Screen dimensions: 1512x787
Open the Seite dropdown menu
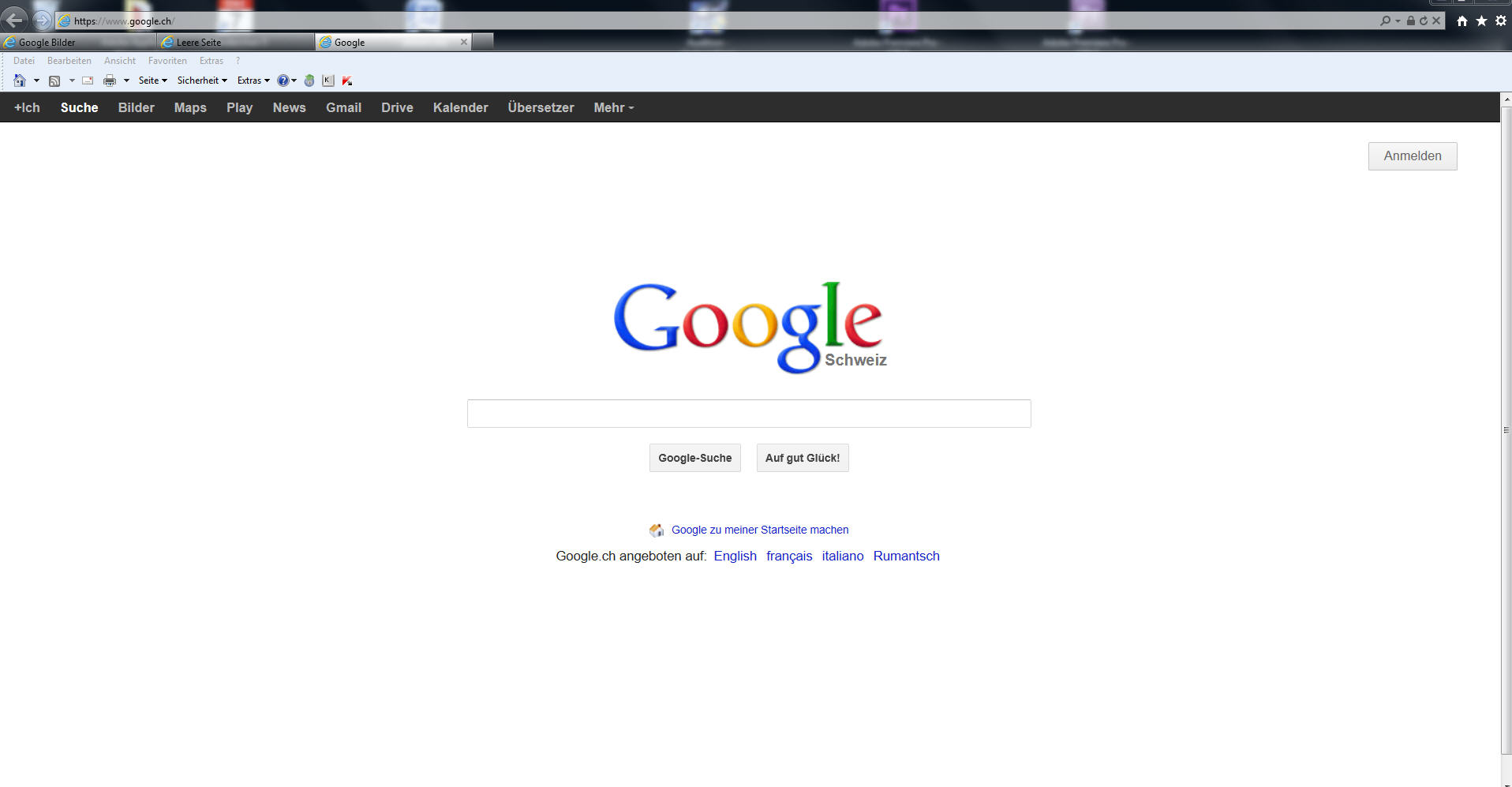(x=153, y=81)
